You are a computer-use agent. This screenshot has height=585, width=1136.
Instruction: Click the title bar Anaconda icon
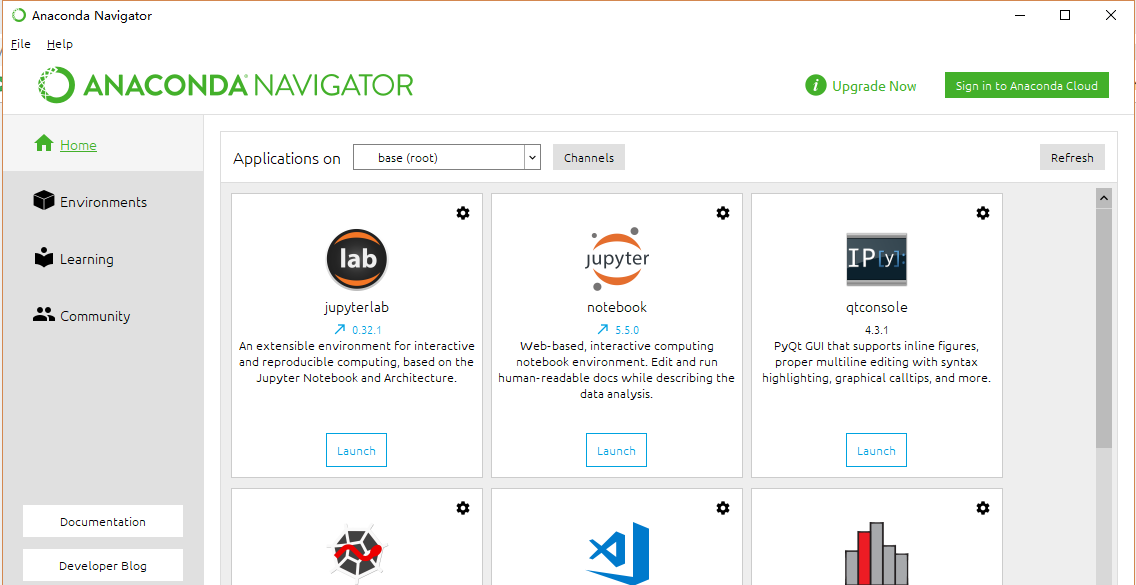pyautogui.click(x=19, y=15)
